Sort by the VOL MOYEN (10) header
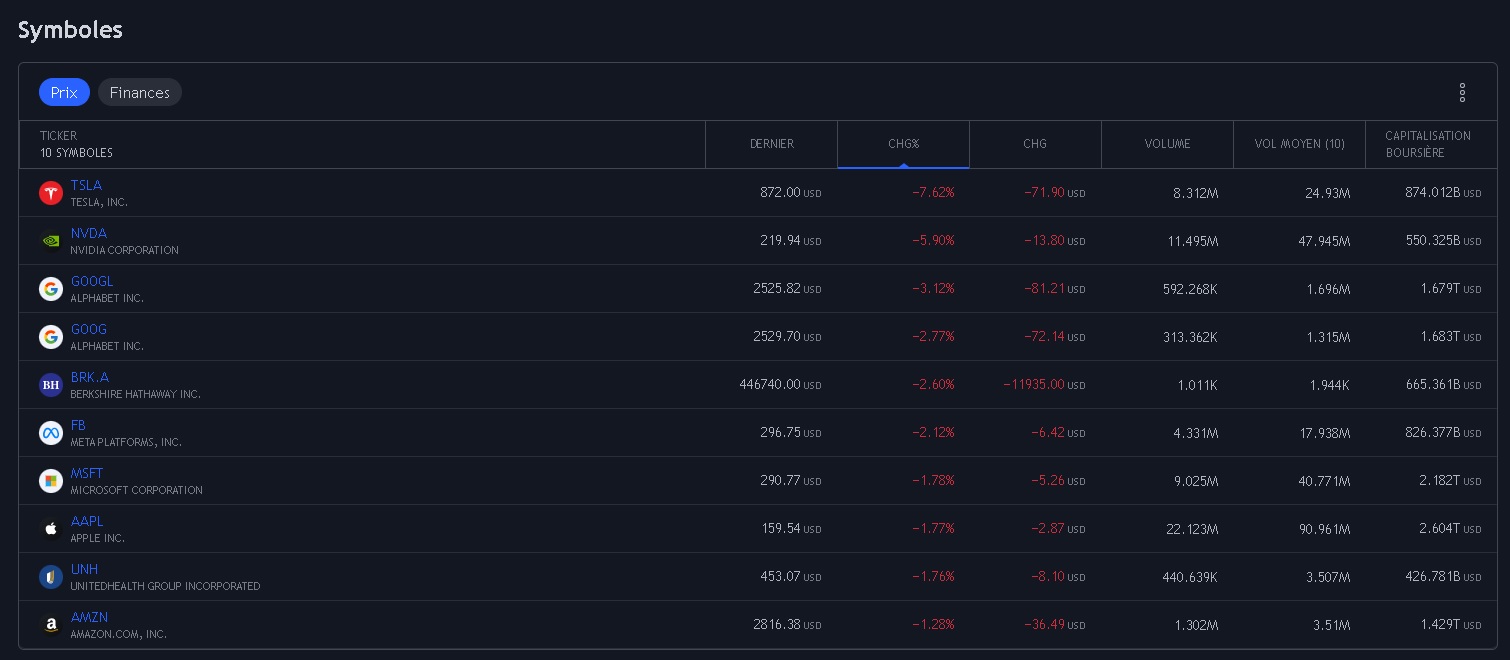Image resolution: width=1510 pixels, height=660 pixels. point(1299,144)
